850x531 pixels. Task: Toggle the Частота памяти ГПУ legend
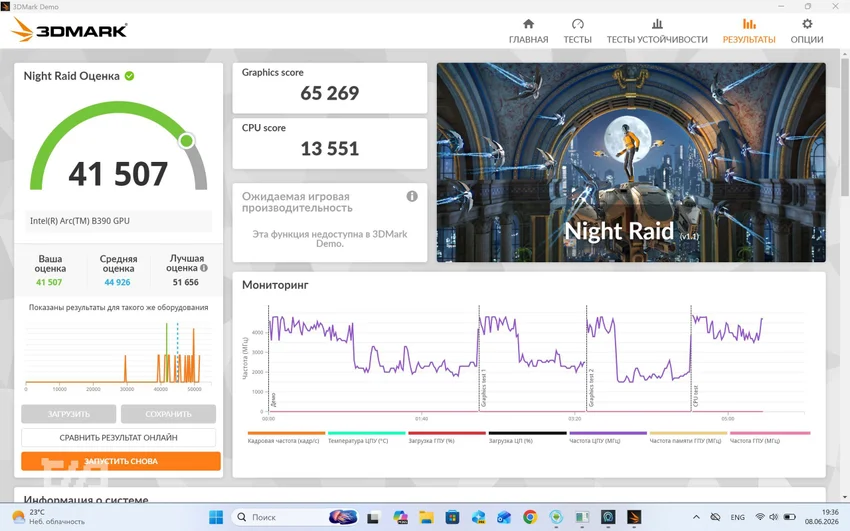[688, 433]
